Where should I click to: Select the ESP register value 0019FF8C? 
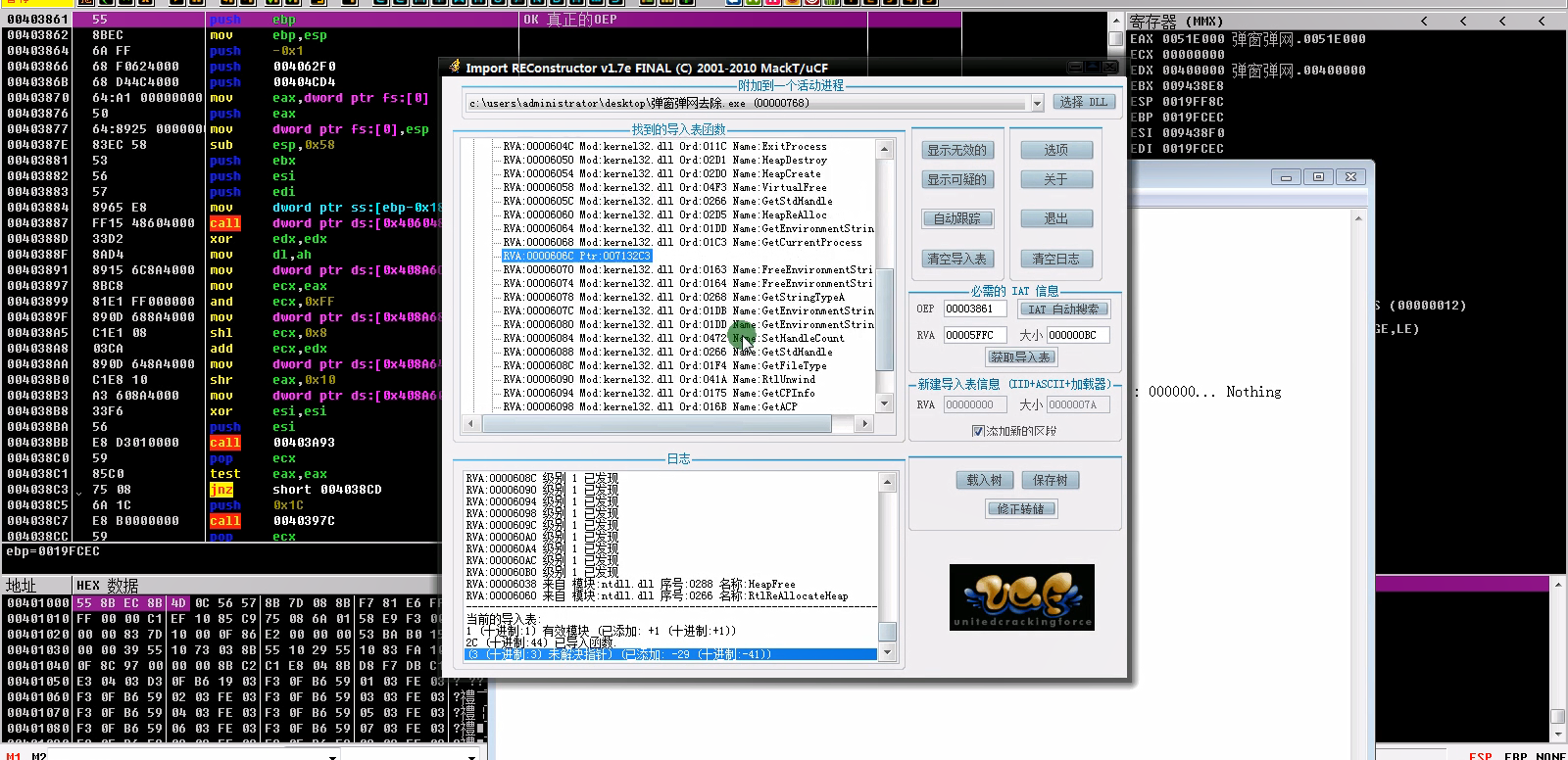coord(1193,102)
